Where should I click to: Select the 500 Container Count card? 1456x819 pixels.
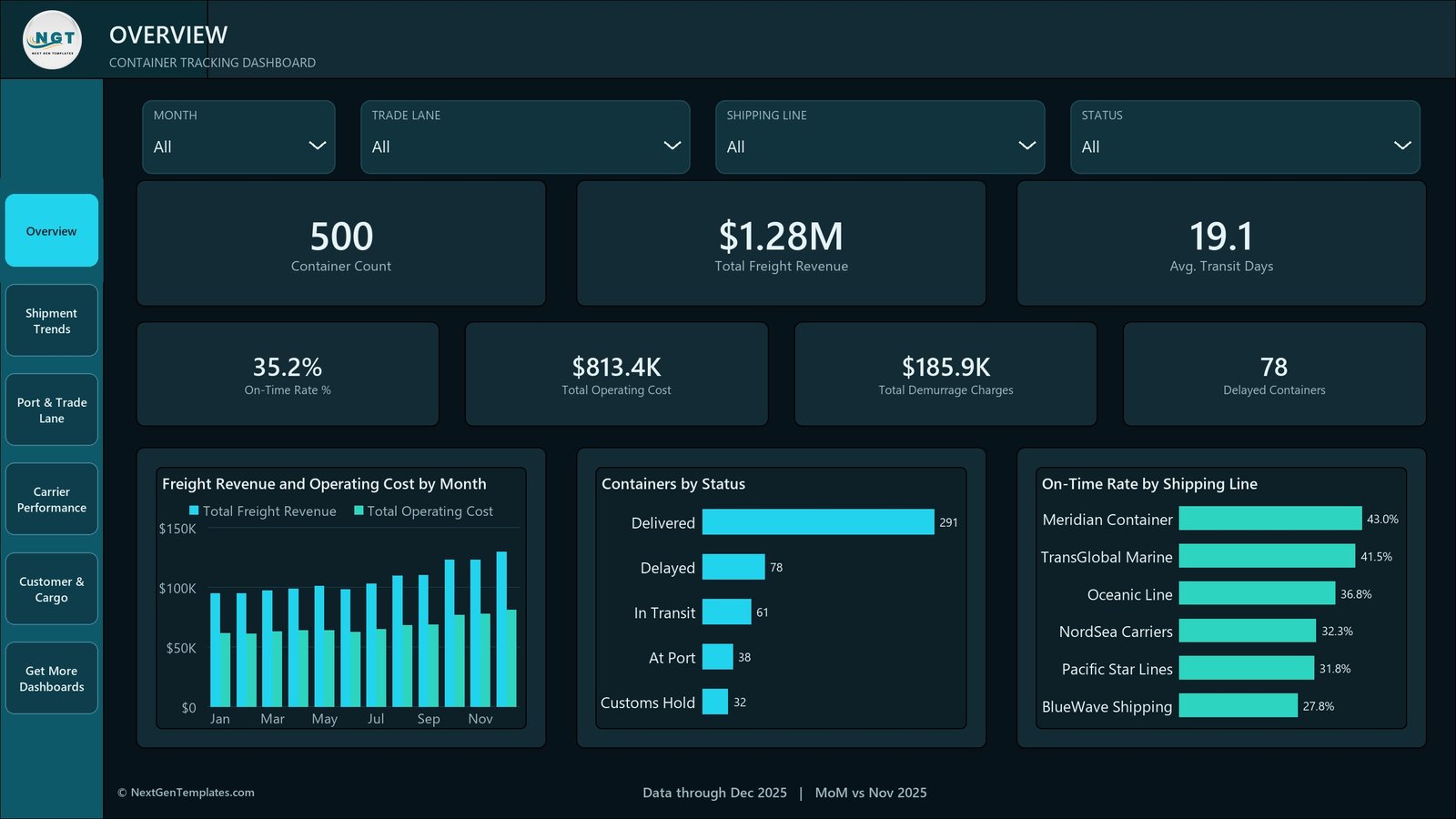pos(341,243)
